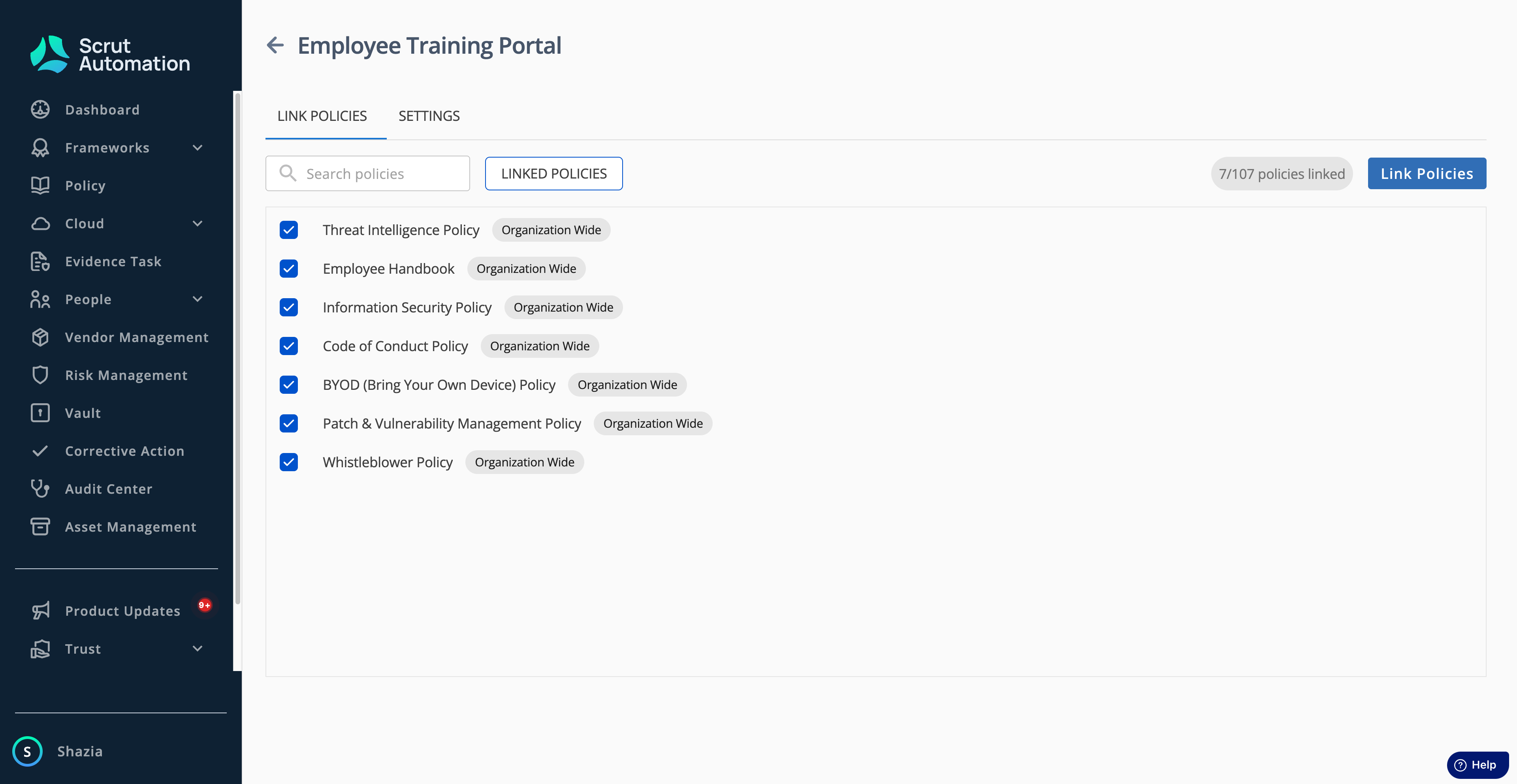Screen dimensions: 1517x784
Task: Click the Policy book icon
Action: click(x=40, y=185)
